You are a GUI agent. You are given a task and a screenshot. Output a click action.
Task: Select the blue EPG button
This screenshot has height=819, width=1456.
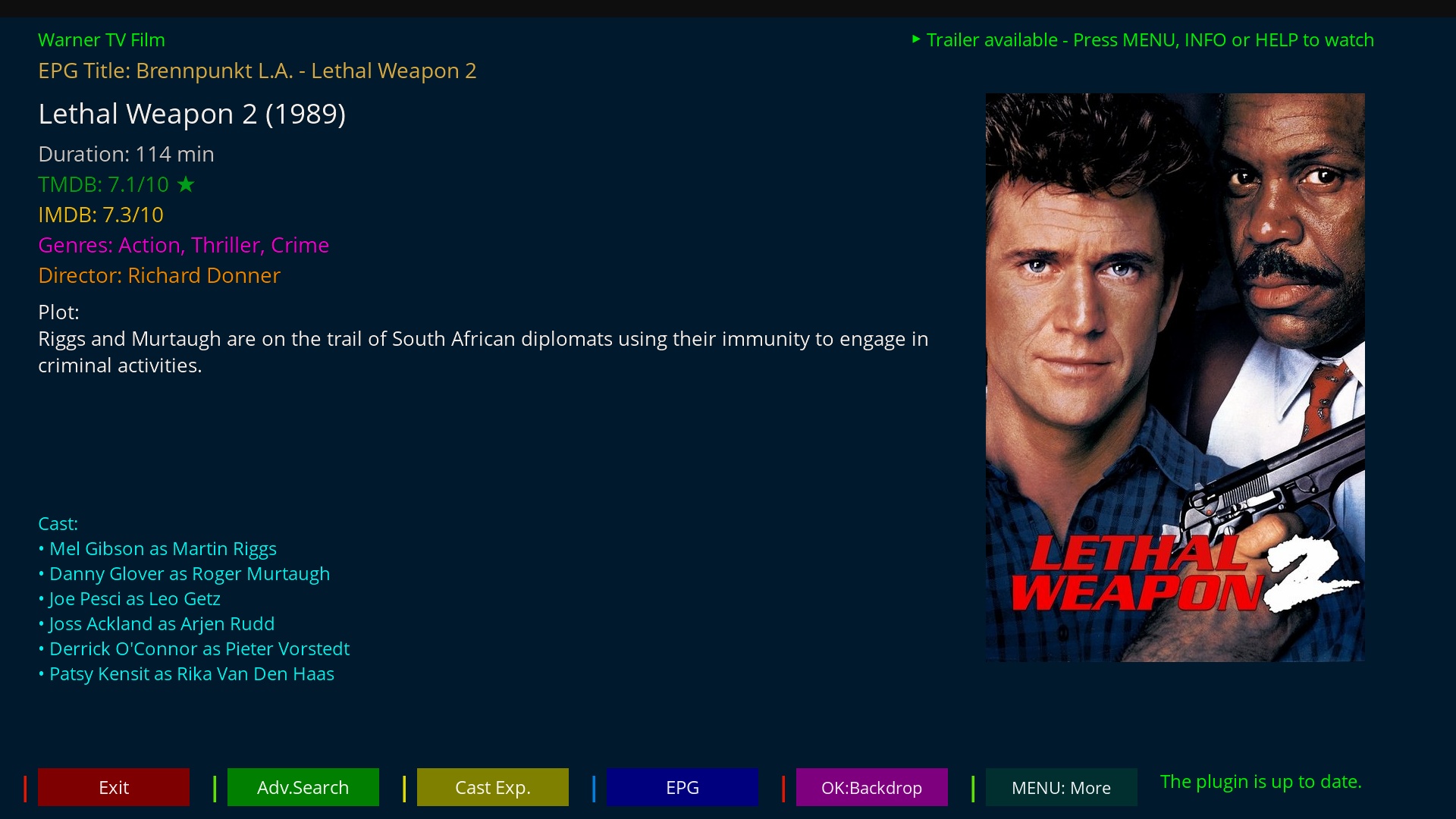tap(682, 787)
